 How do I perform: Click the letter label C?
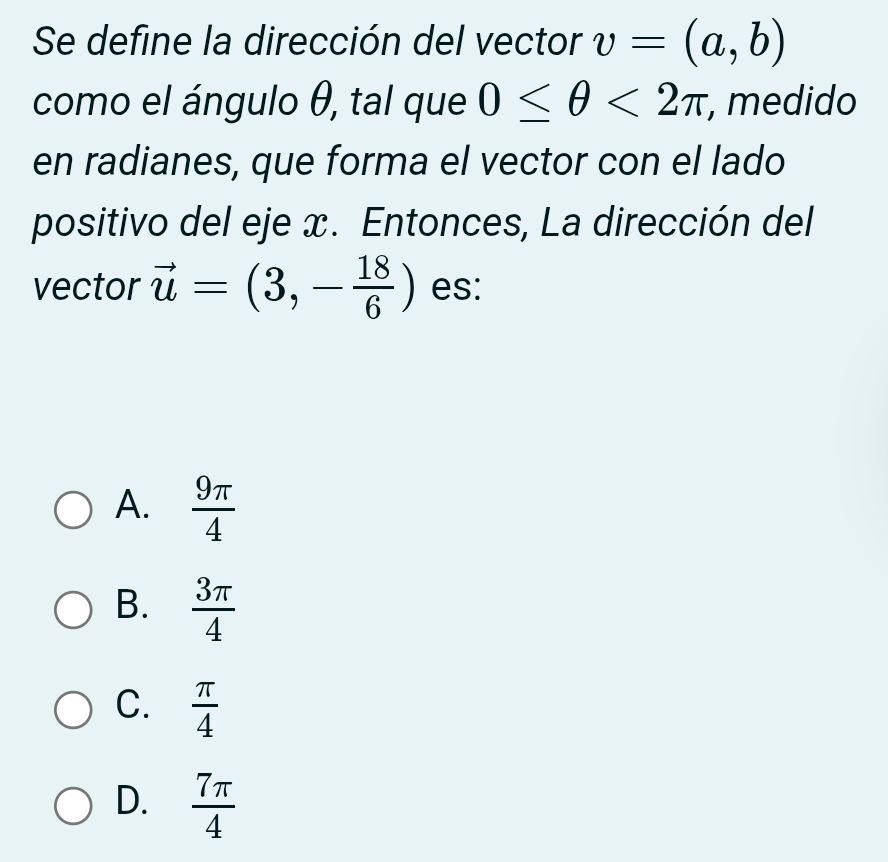click(x=133, y=708)
